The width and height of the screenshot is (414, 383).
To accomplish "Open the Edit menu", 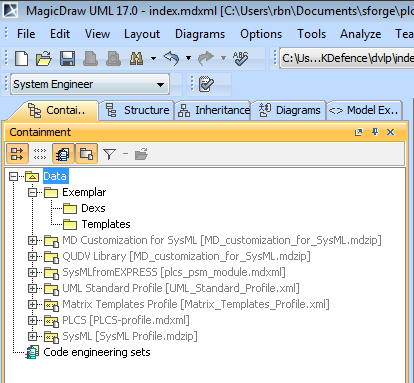I will 60,34.
